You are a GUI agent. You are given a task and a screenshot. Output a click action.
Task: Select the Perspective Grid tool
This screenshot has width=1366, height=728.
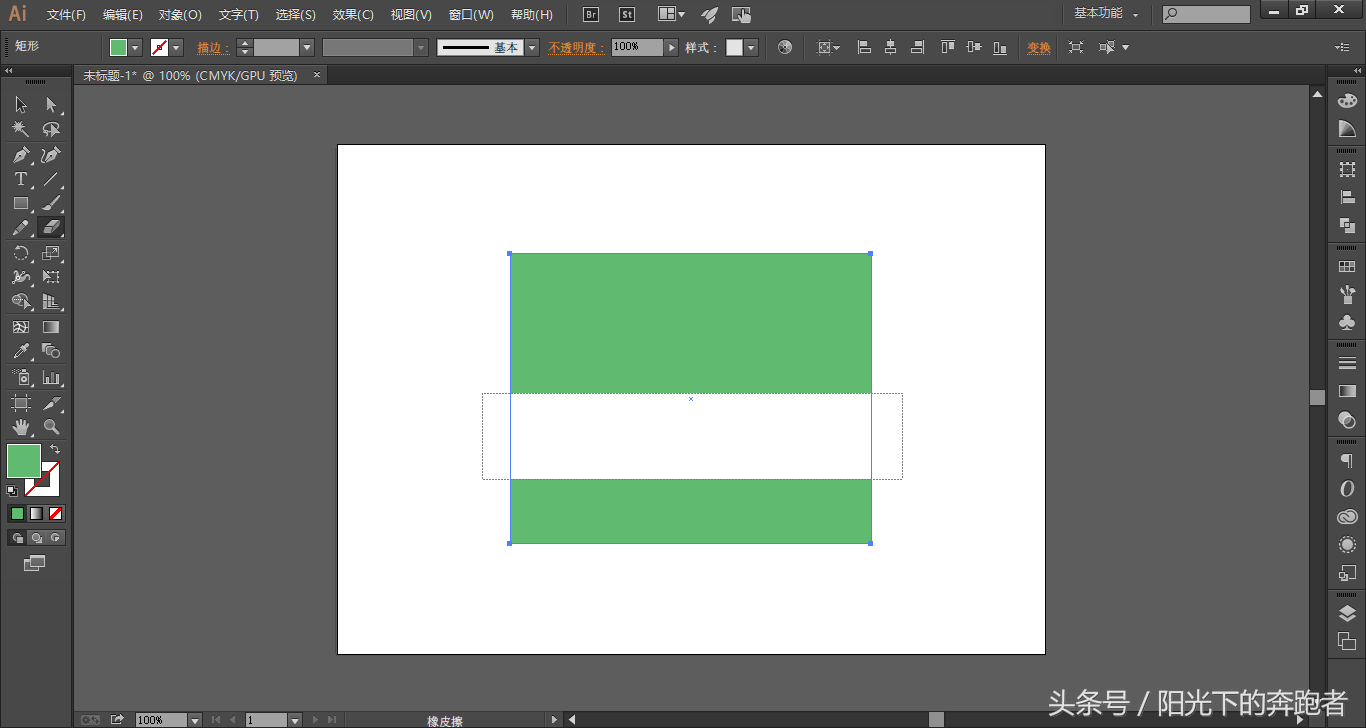click(x=51, y=302)
